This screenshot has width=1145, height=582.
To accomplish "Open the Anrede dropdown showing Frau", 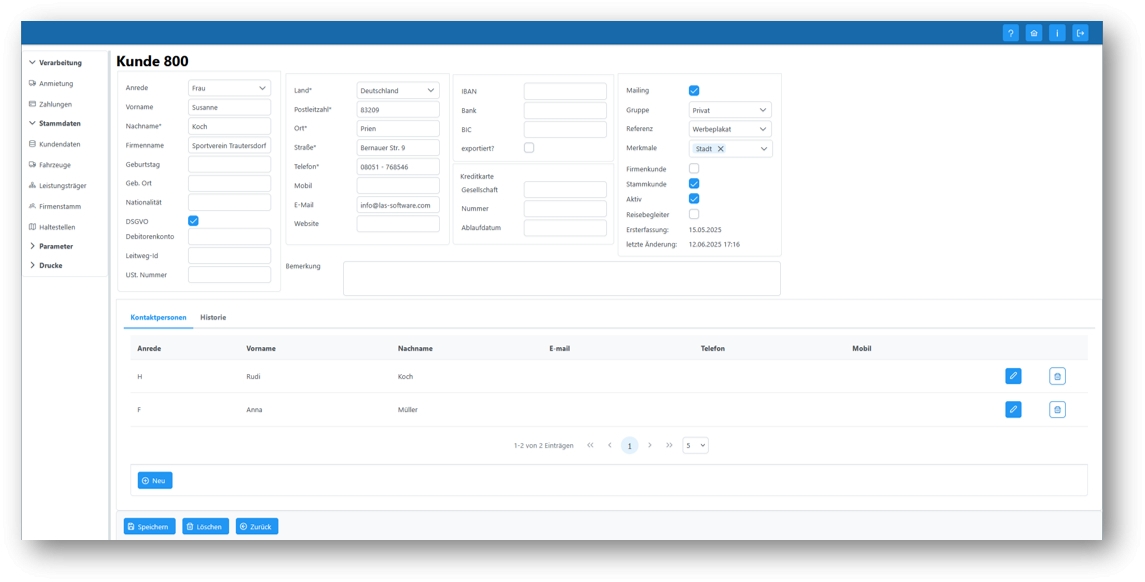I will tap(229, 88).
